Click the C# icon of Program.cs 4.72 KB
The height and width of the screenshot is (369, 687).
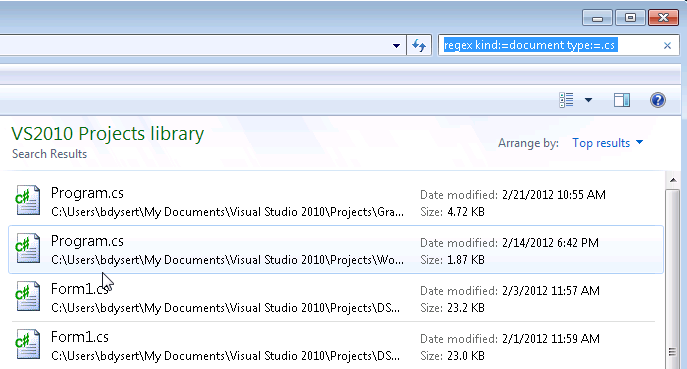click(28, 200)
